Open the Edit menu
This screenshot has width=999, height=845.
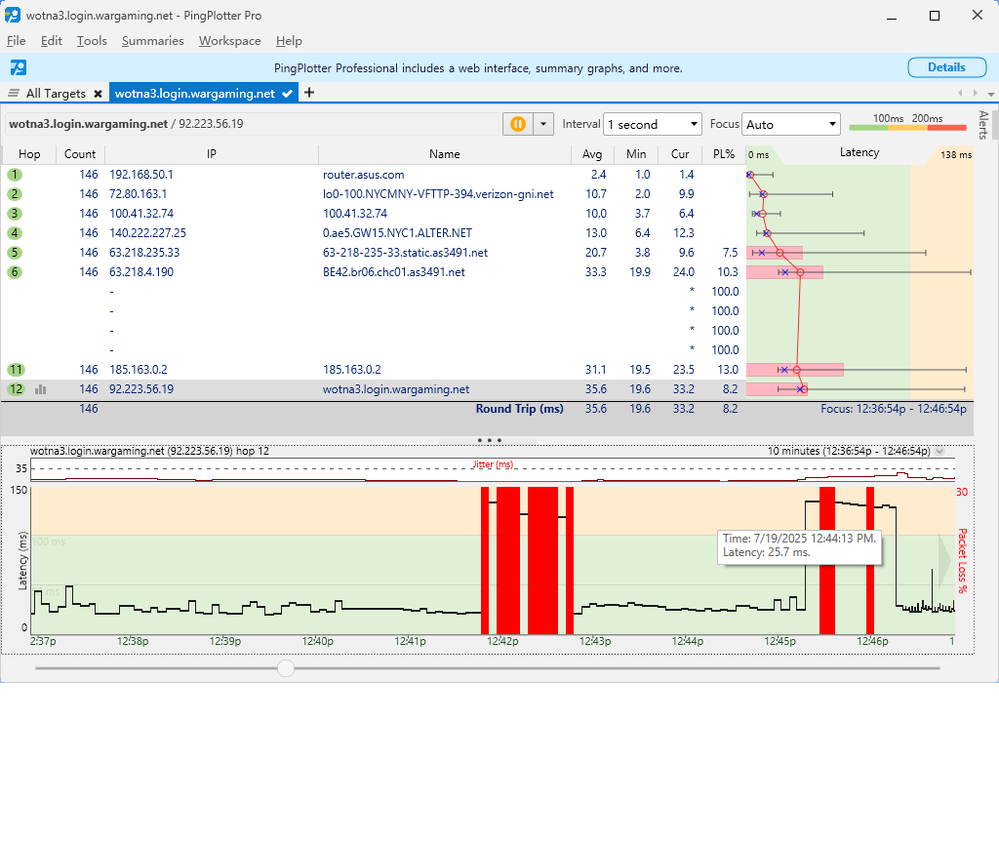click(x=51, y=41)
